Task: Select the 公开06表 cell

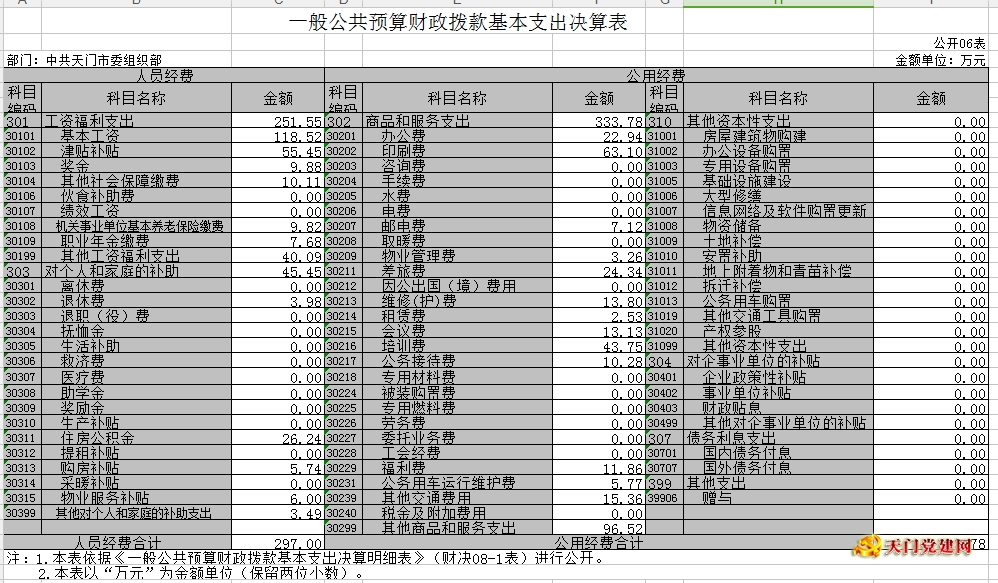Action: 959,43
